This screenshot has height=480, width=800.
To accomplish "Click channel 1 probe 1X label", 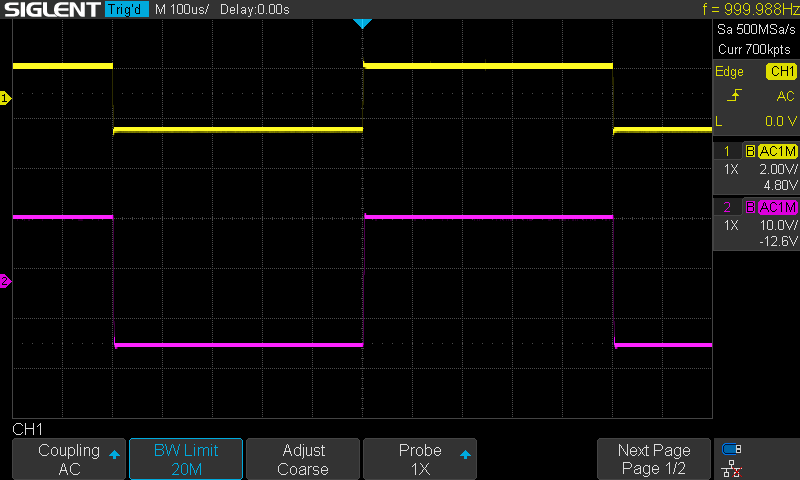I will [731, 169].
